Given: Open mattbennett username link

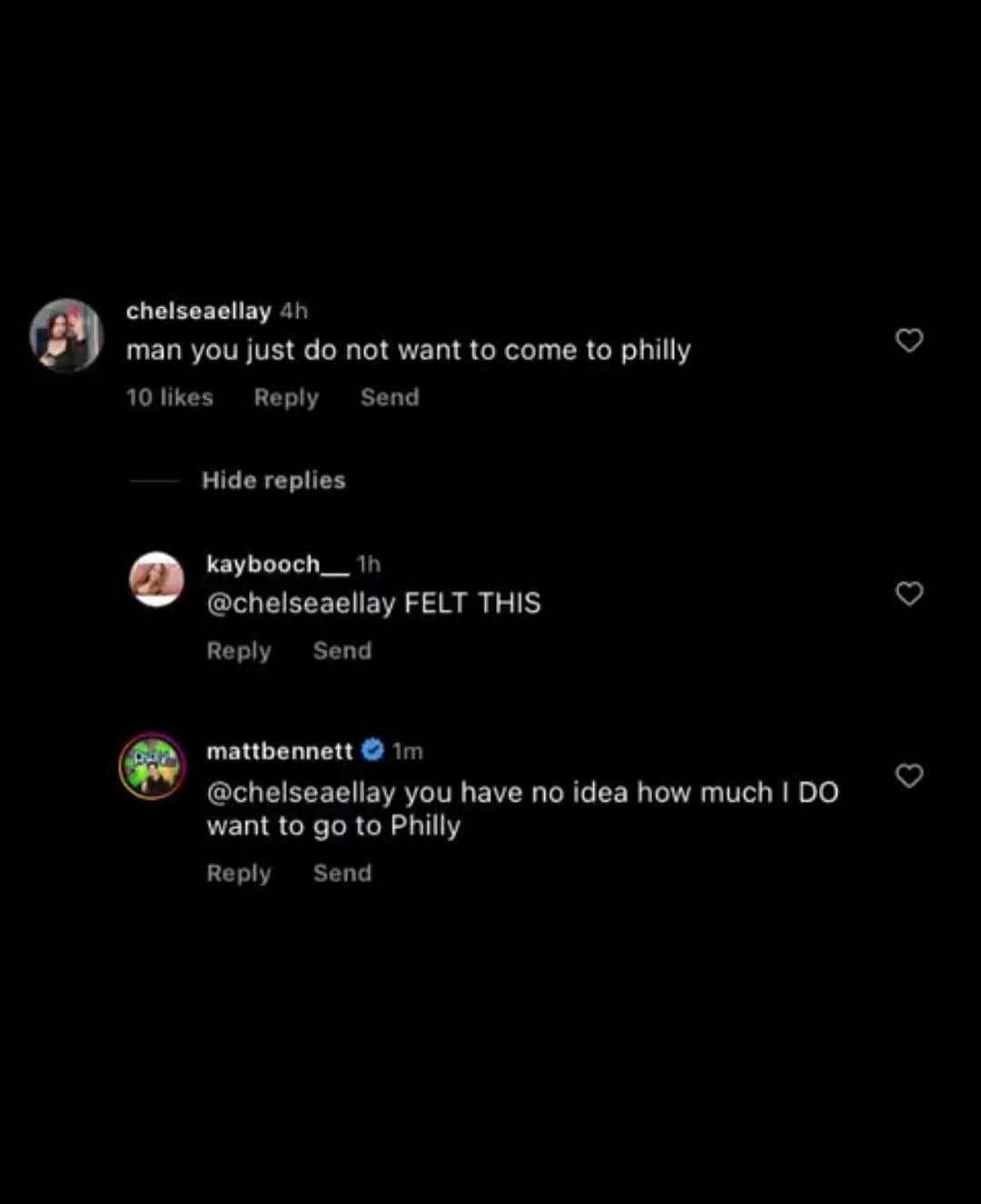Looking at the screenshot, I should pos(280,751).
